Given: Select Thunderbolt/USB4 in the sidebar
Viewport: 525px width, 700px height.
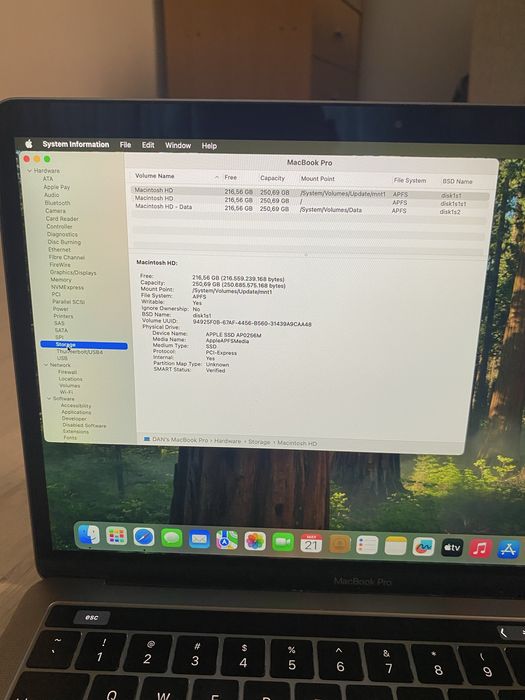Looking at the screenshot, I should [79, 352].
